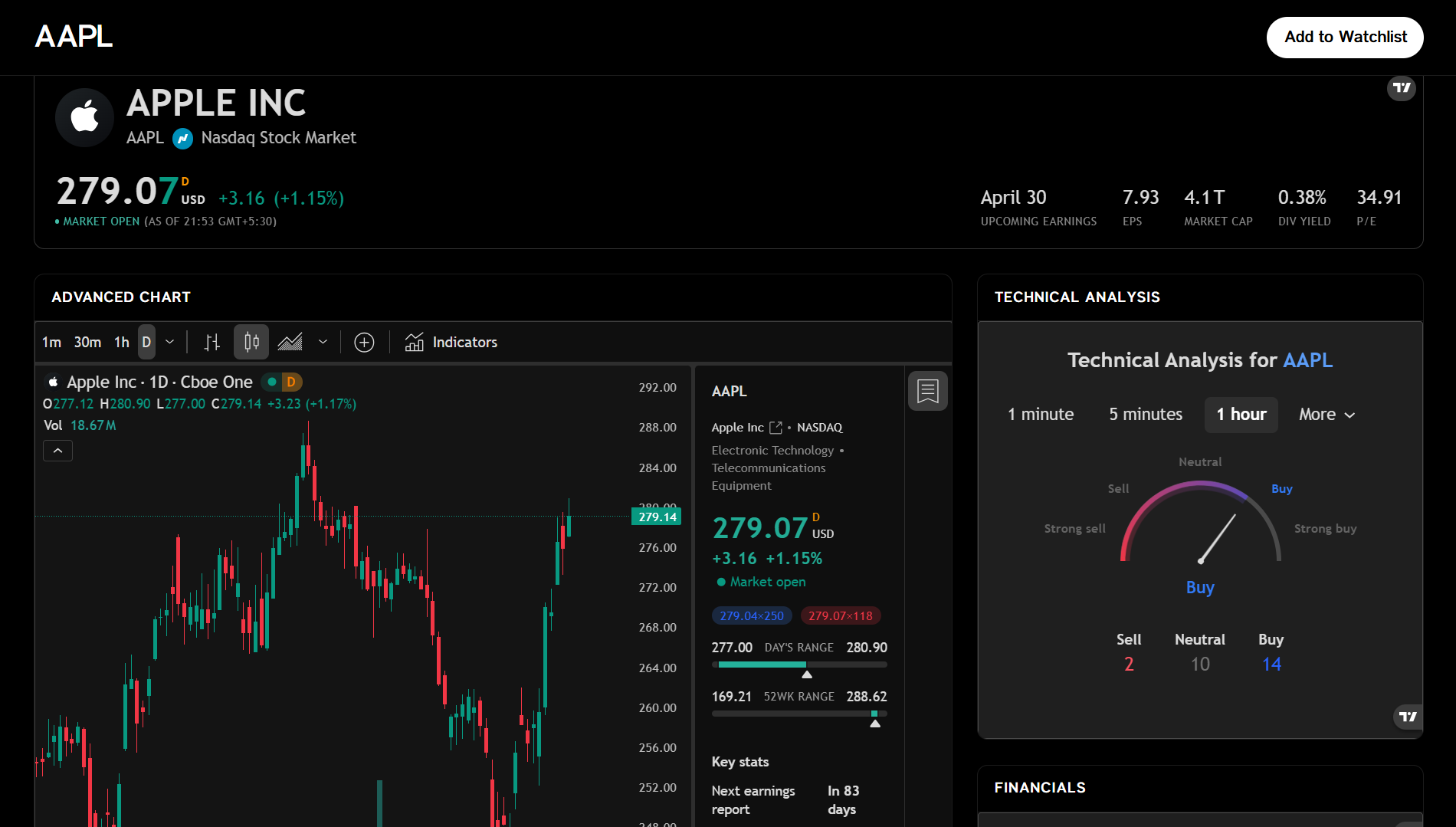Open the watchlist details panel icon
This screenshot has height=827, width=1456.
927,392
